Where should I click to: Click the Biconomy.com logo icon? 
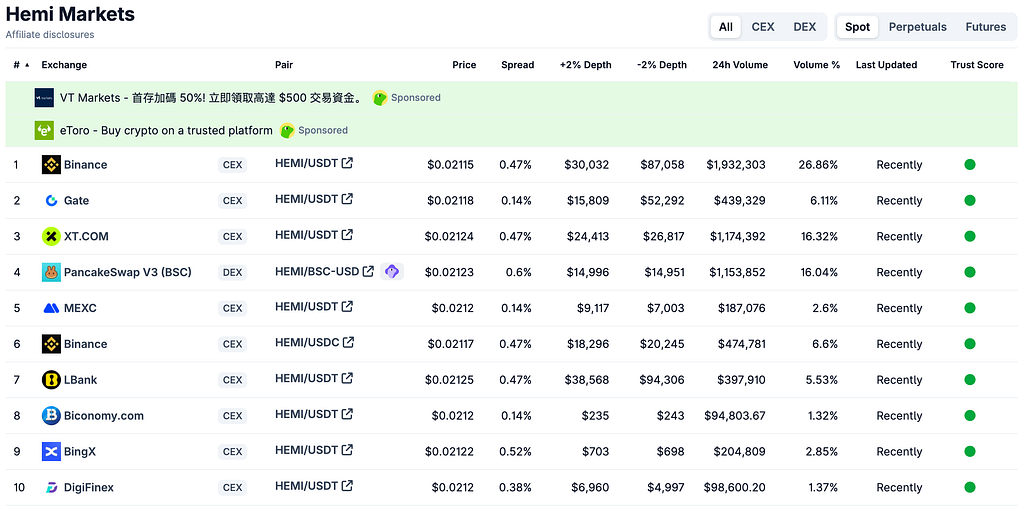51,416
